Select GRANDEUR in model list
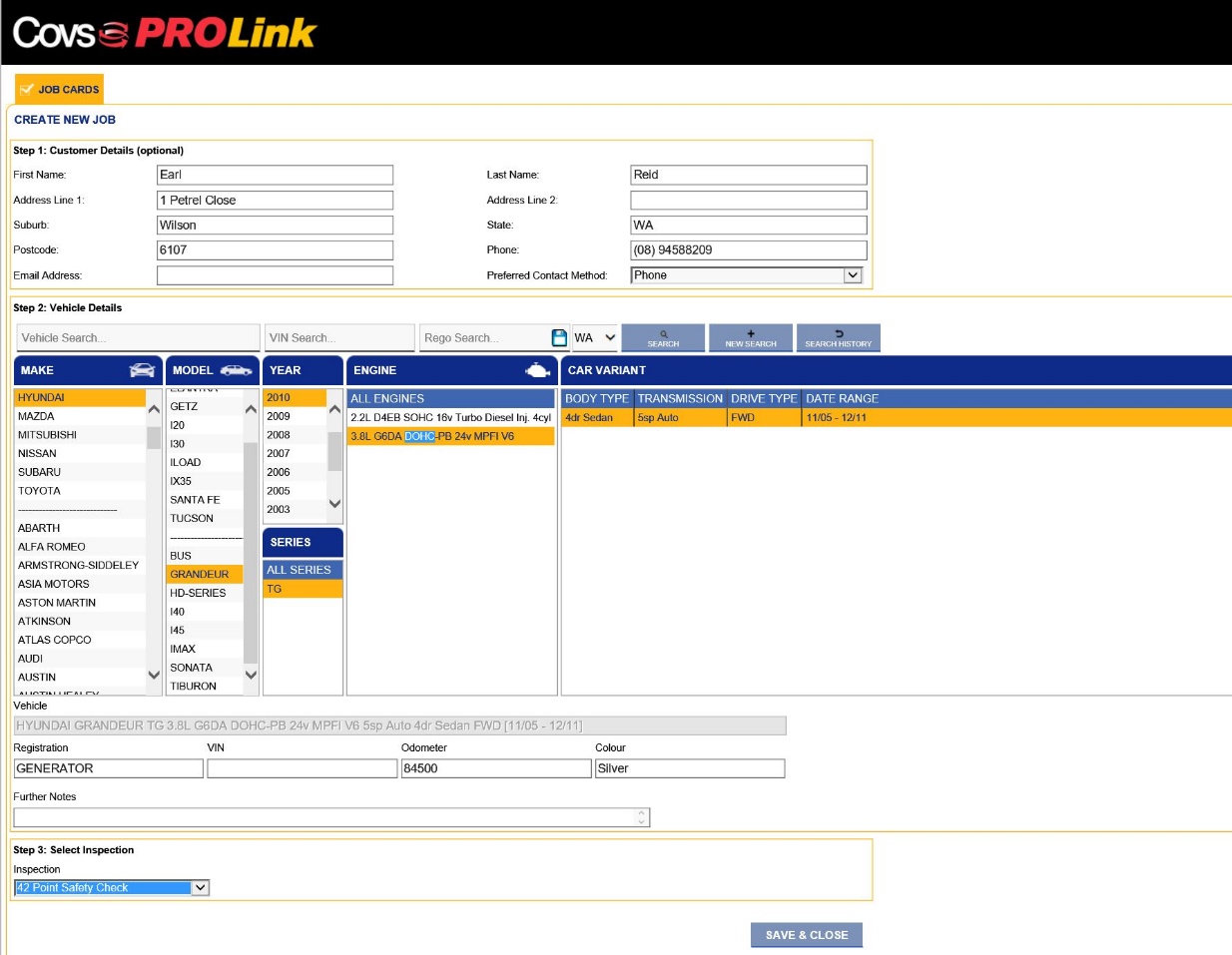The width and height of the screenshot is (1232, 955). tap(205, 574)
